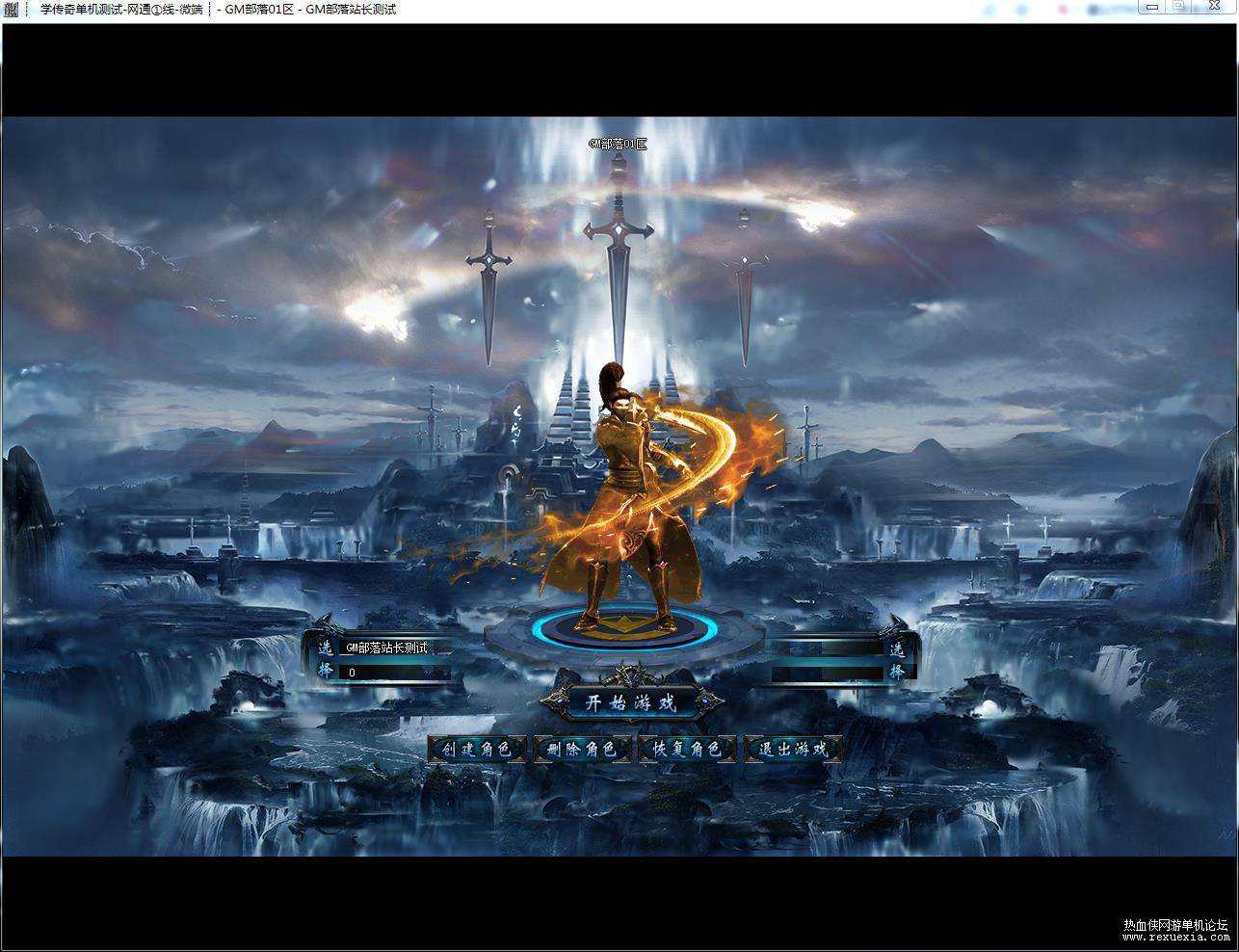Viewport: 1239px width, 952px height.
Task: Choose 删除角色 to delete the character
Action: tap(582, 749)
